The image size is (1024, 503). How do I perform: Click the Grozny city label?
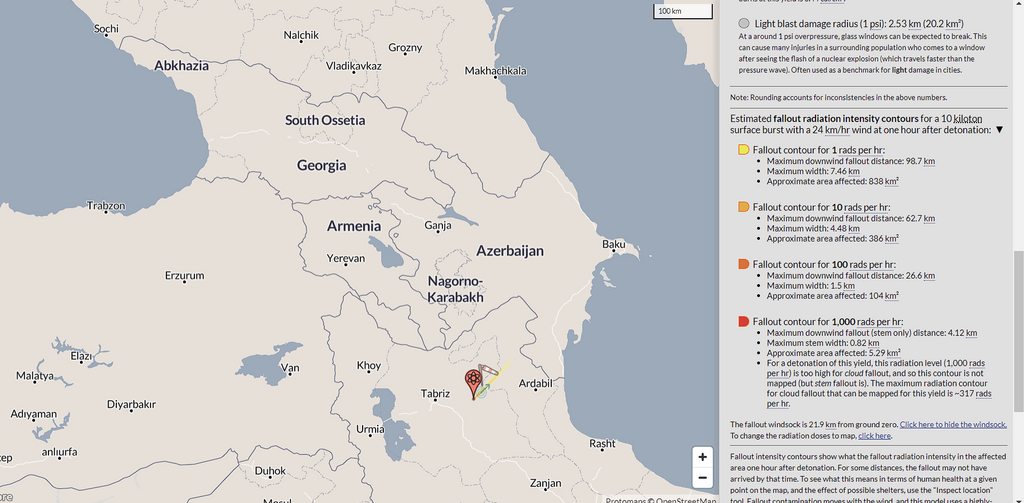click(406, 48)
